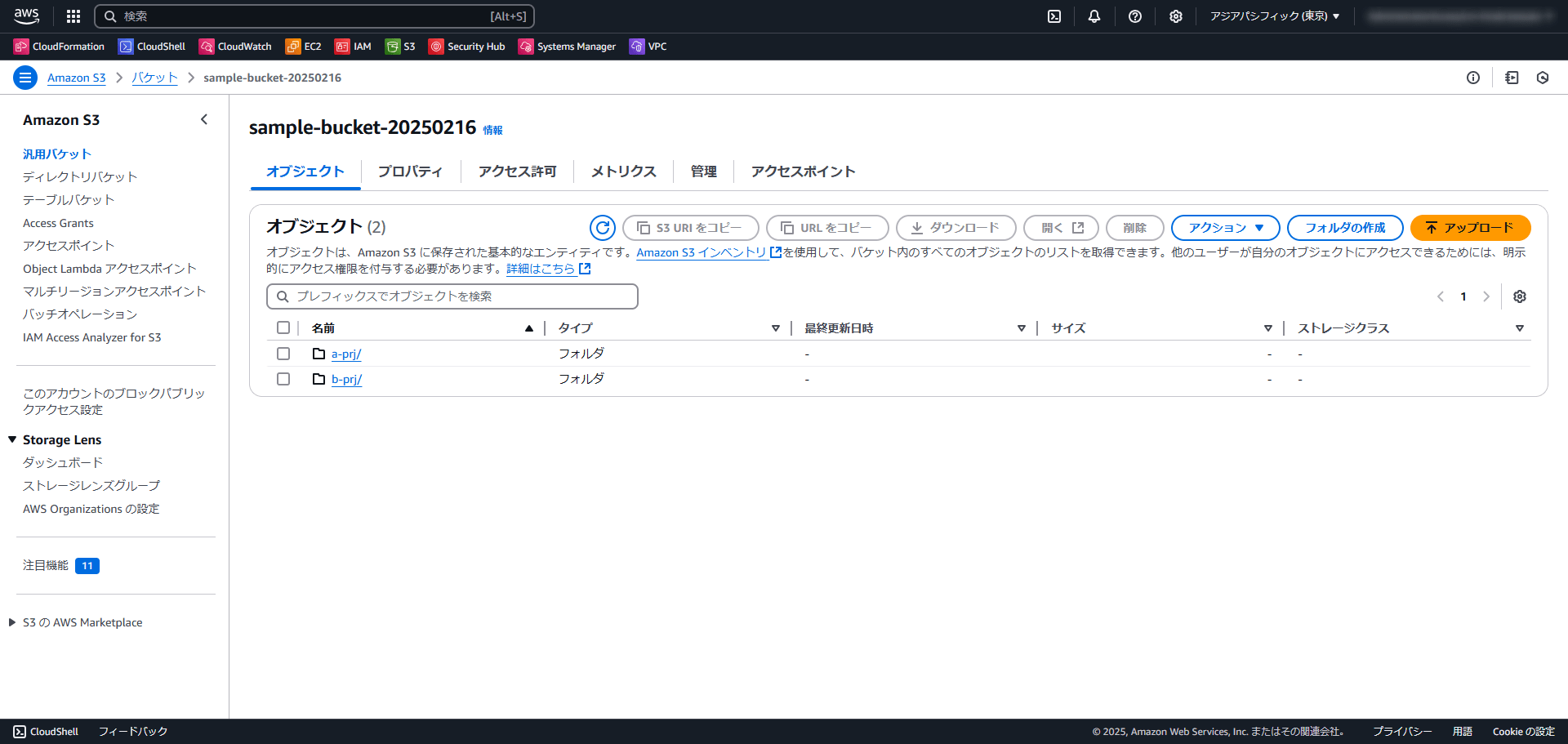
Task: Open the b-prj/ folder link
Action: (346, 379)
